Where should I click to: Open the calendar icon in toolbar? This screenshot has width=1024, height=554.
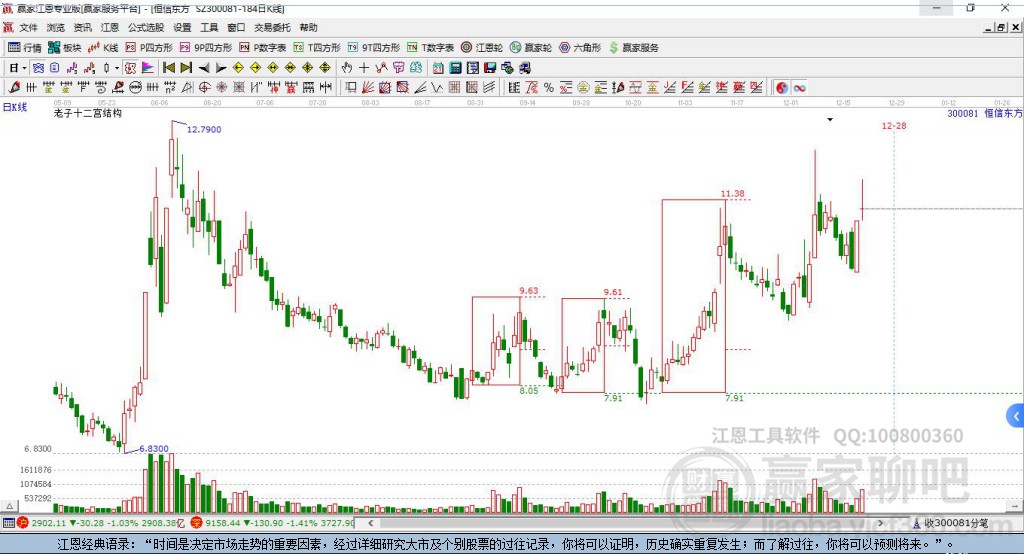438,68
